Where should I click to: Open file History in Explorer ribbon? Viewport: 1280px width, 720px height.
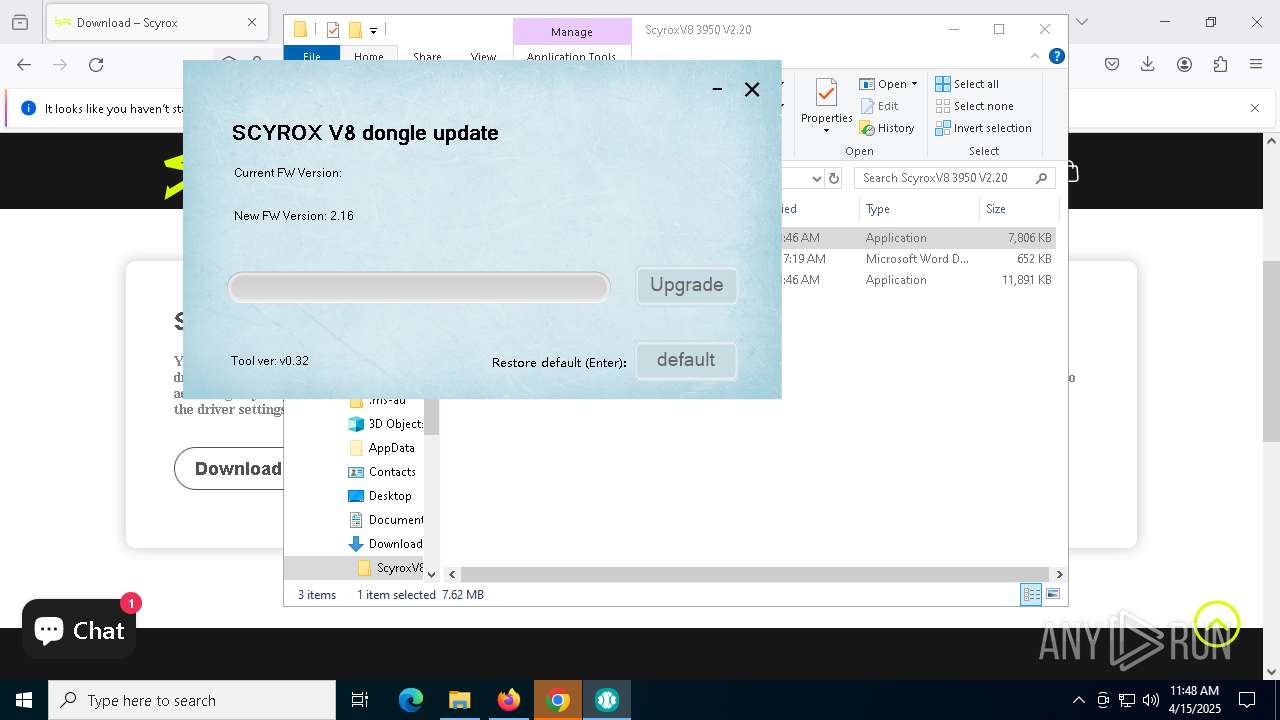coord(888,128)
